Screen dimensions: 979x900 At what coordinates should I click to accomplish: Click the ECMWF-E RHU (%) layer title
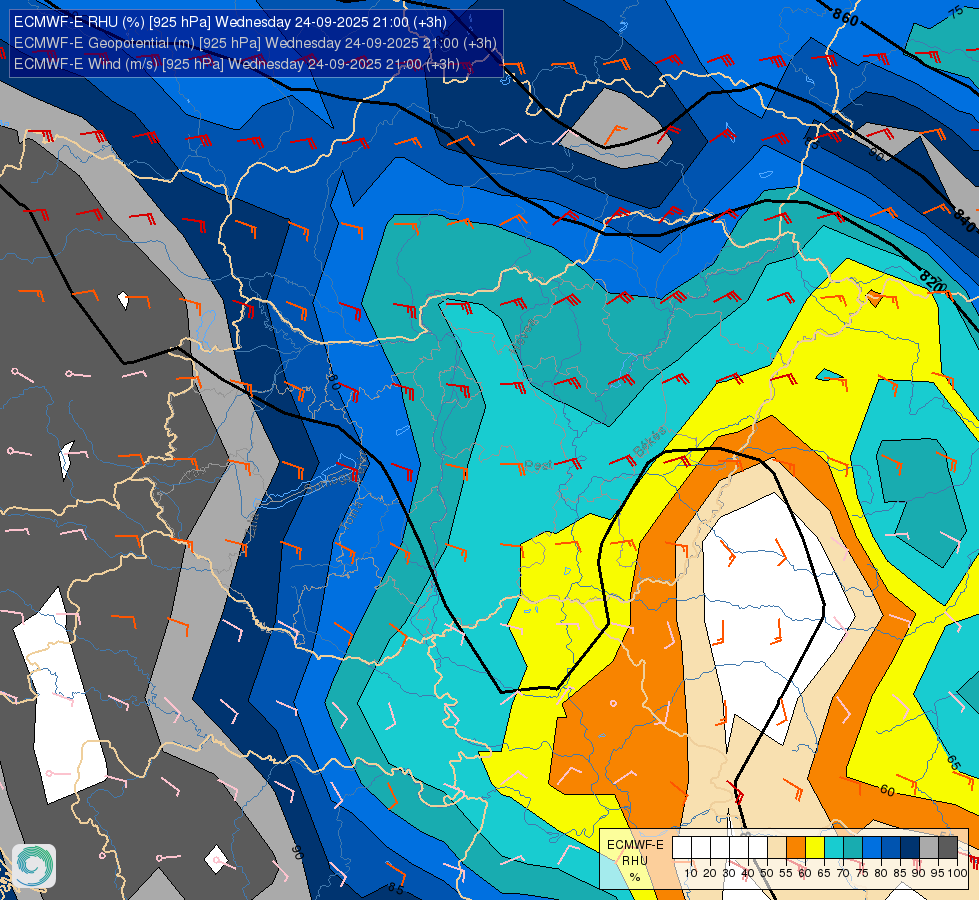tap(230, 22)
